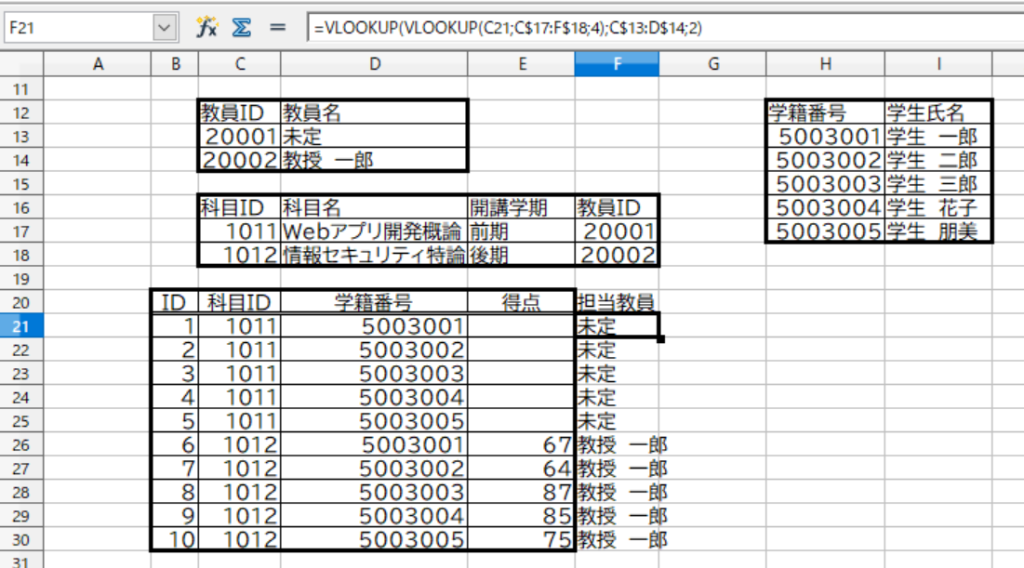Viewport: 1024px width, 568px height.
Task: Click the 担当教員 header cell
Action: (x=616, y=302)
